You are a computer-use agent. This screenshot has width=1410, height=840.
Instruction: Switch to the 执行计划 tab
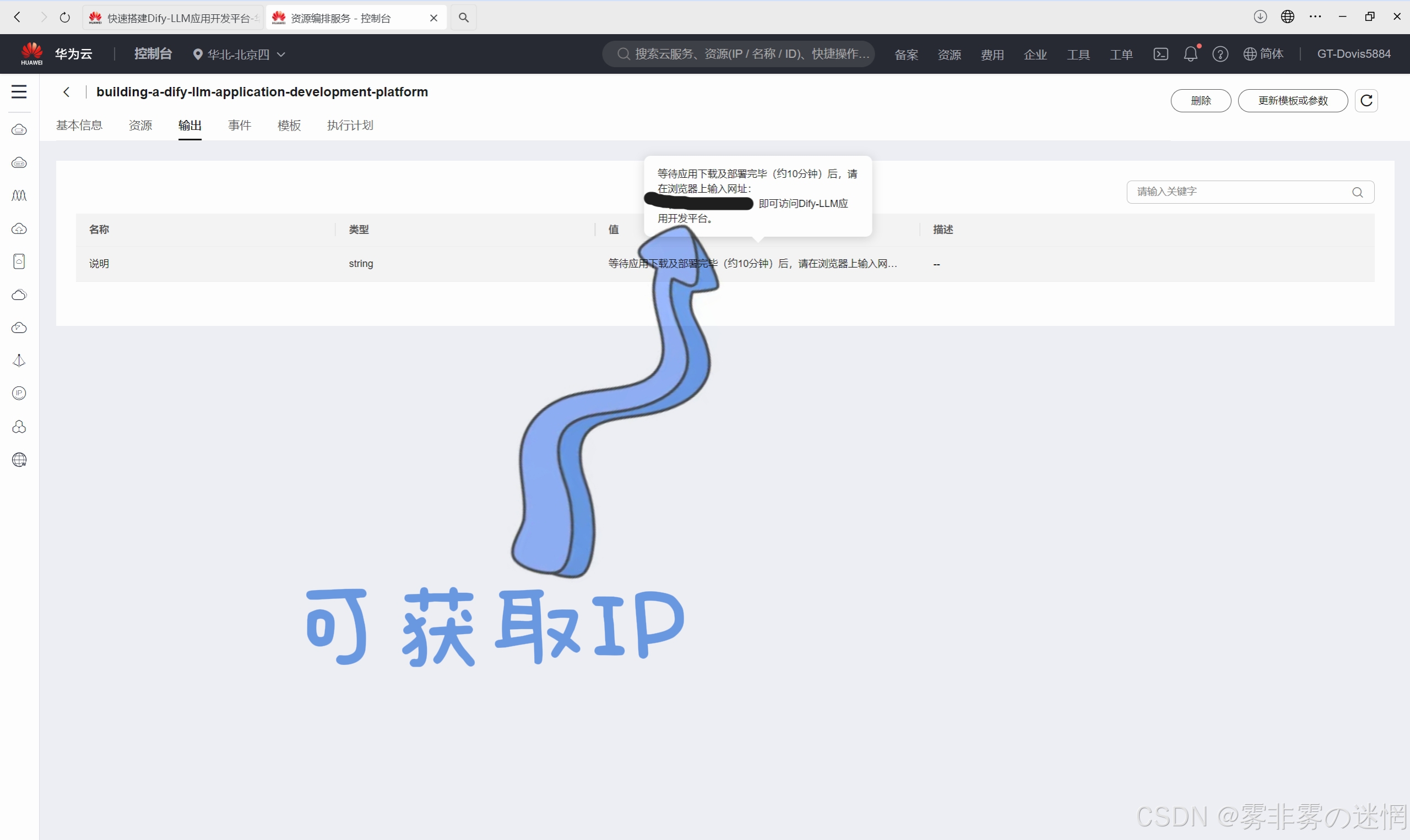(350, 125)
